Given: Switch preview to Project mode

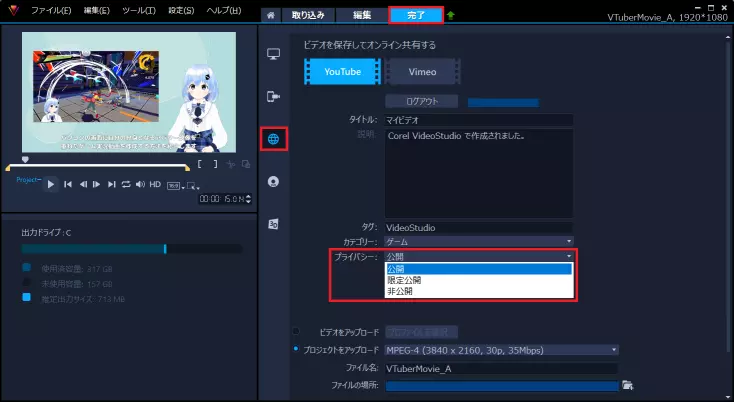Looking at the screenshot, I should (x=28, y=180).
